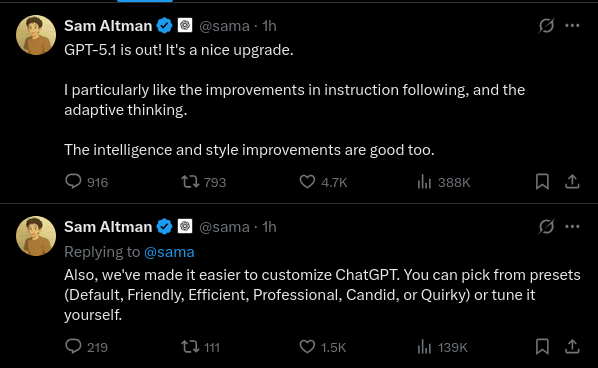Share the second tweet via share icon
Image resolution: width=598 pixels, height=368 pixels.
(572, 347)
